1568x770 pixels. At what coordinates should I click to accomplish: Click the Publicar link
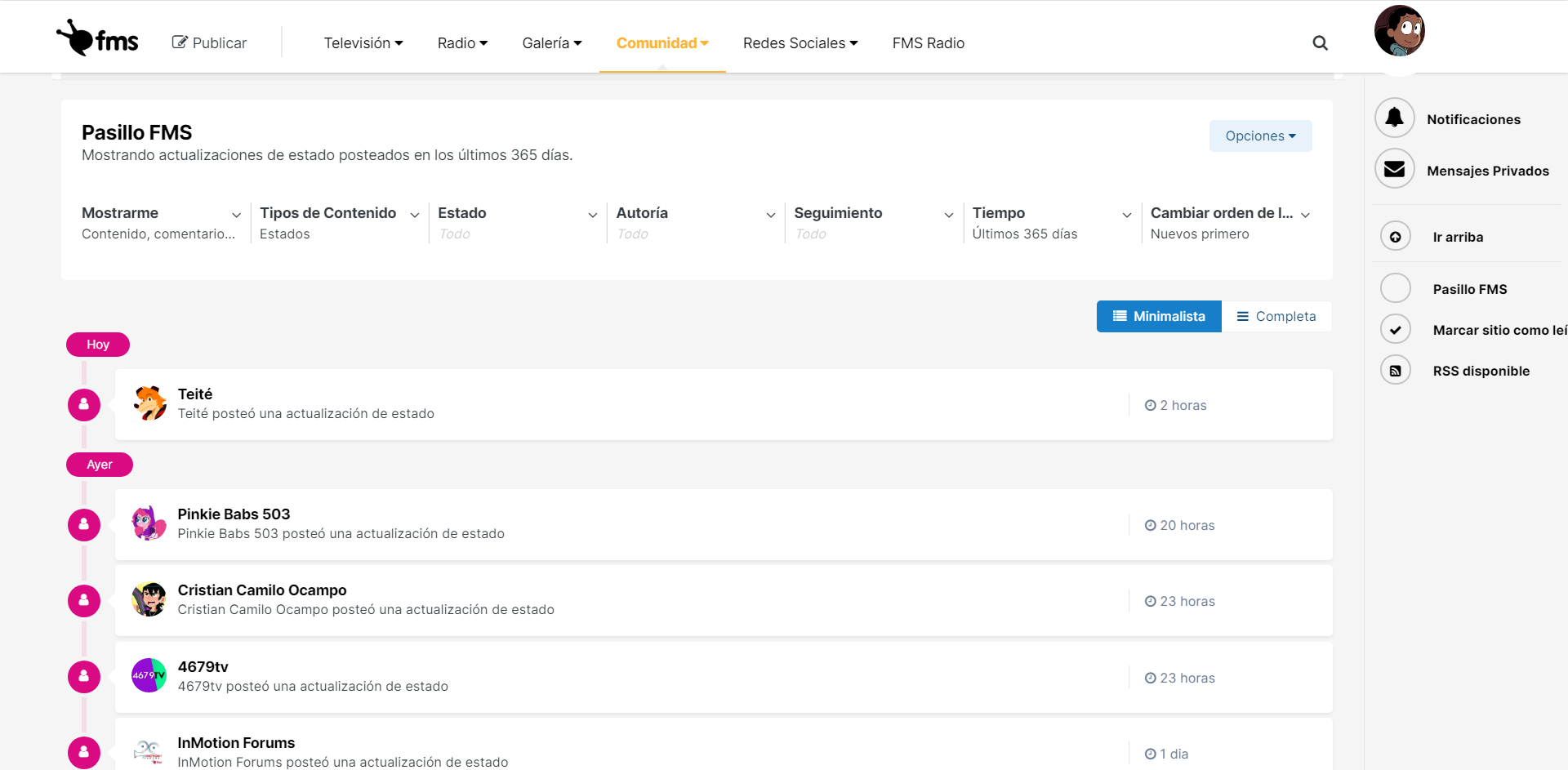tap(209, 43)
